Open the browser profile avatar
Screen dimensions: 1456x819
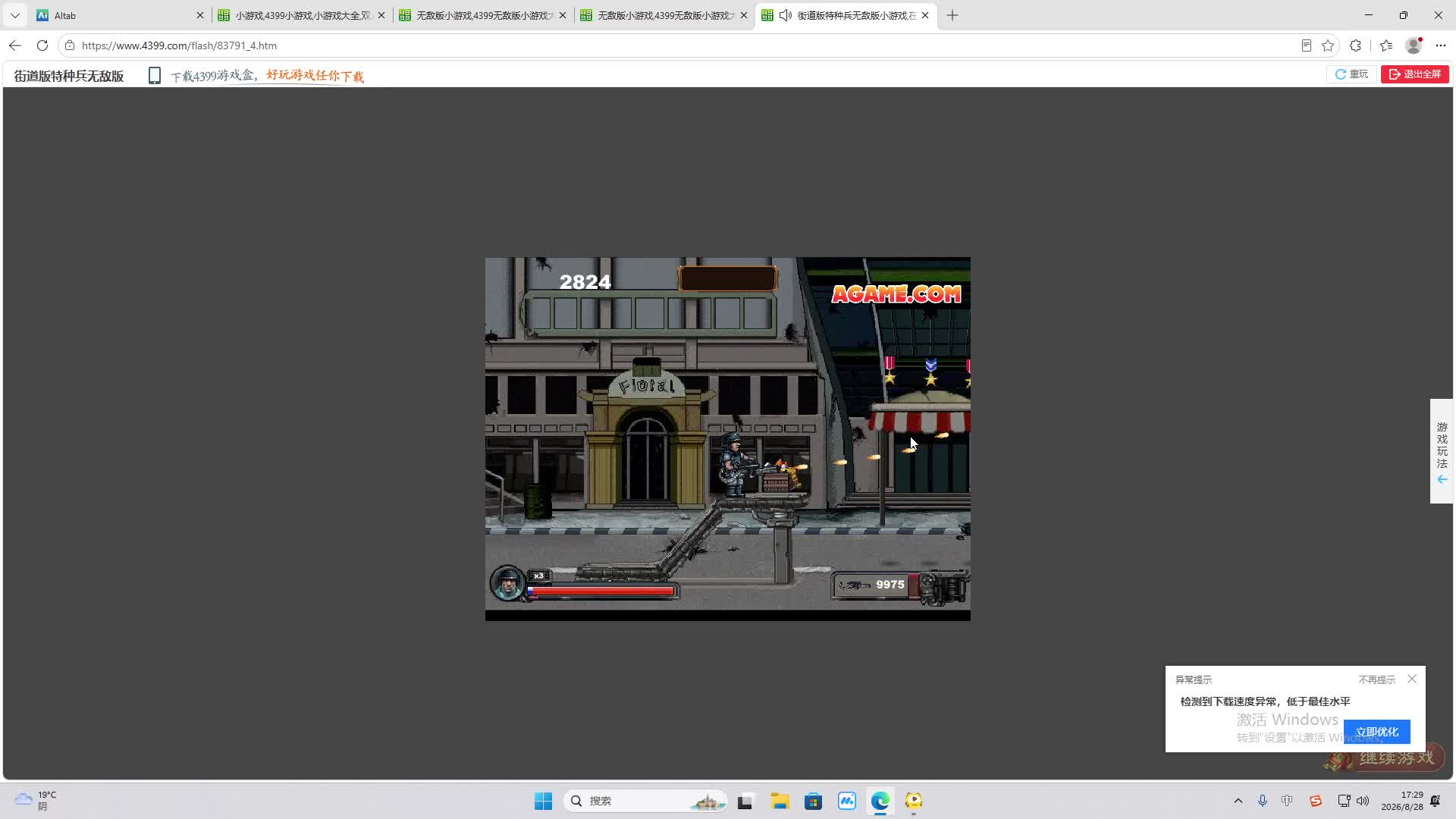click(x=1414, y=45)
